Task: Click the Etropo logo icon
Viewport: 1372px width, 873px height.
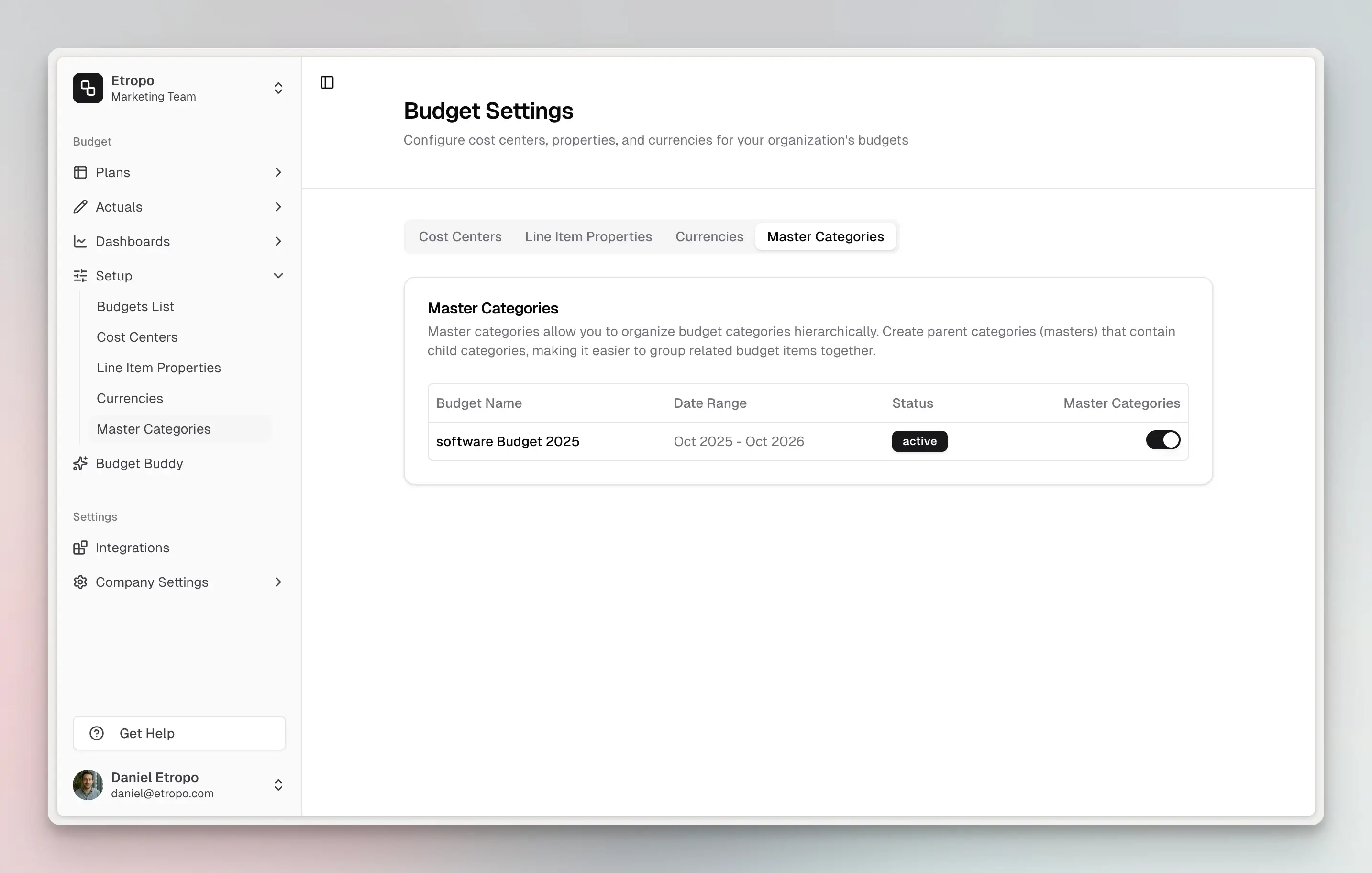Action: point(88,88)
